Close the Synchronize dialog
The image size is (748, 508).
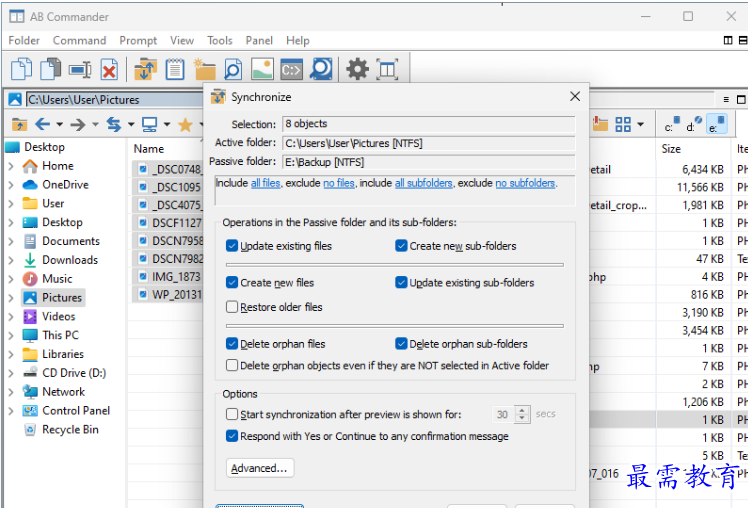point(575,97)
